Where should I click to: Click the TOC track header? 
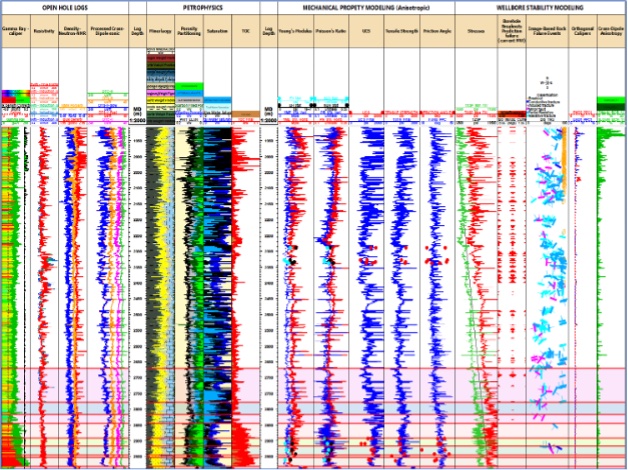point(245,32)
